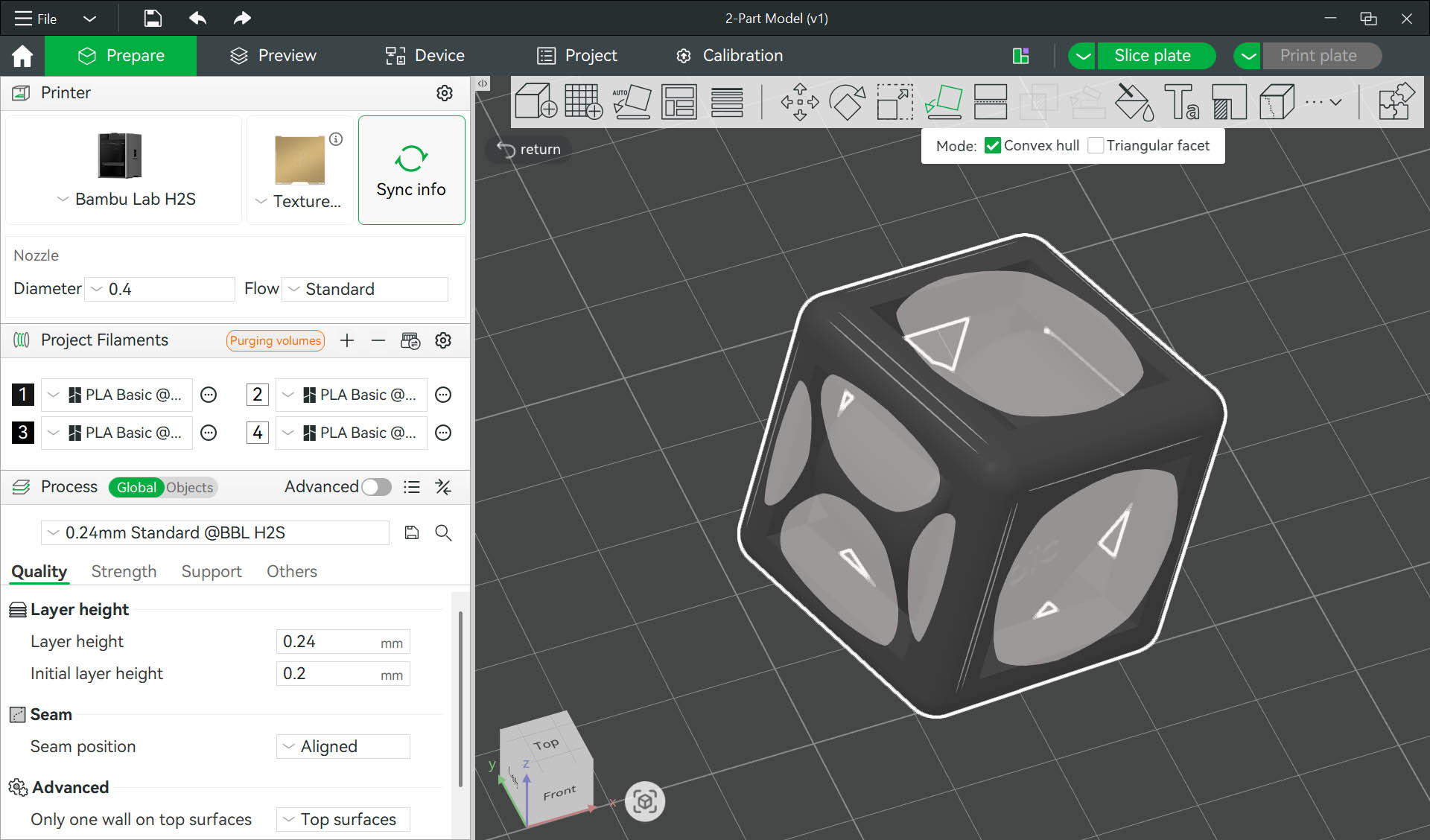Open the Assembly view puzzle icon
The height and width of the screenshot is (840, 1430).
(1396, 101)
